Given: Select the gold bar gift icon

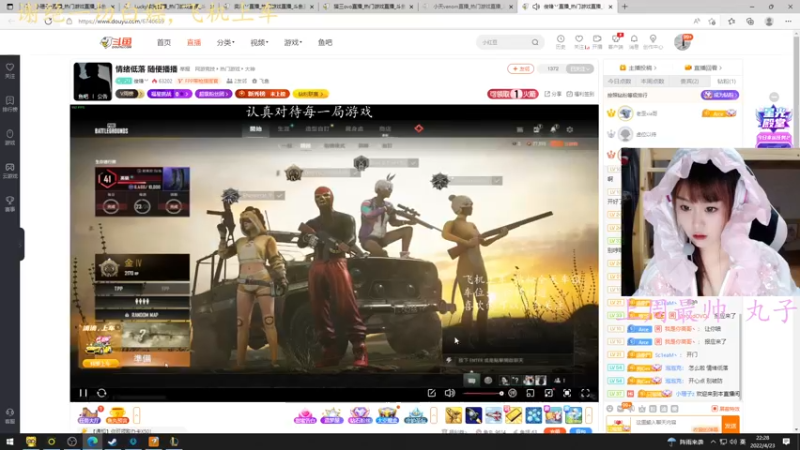Looking at the screenshot, I should 514,415.
